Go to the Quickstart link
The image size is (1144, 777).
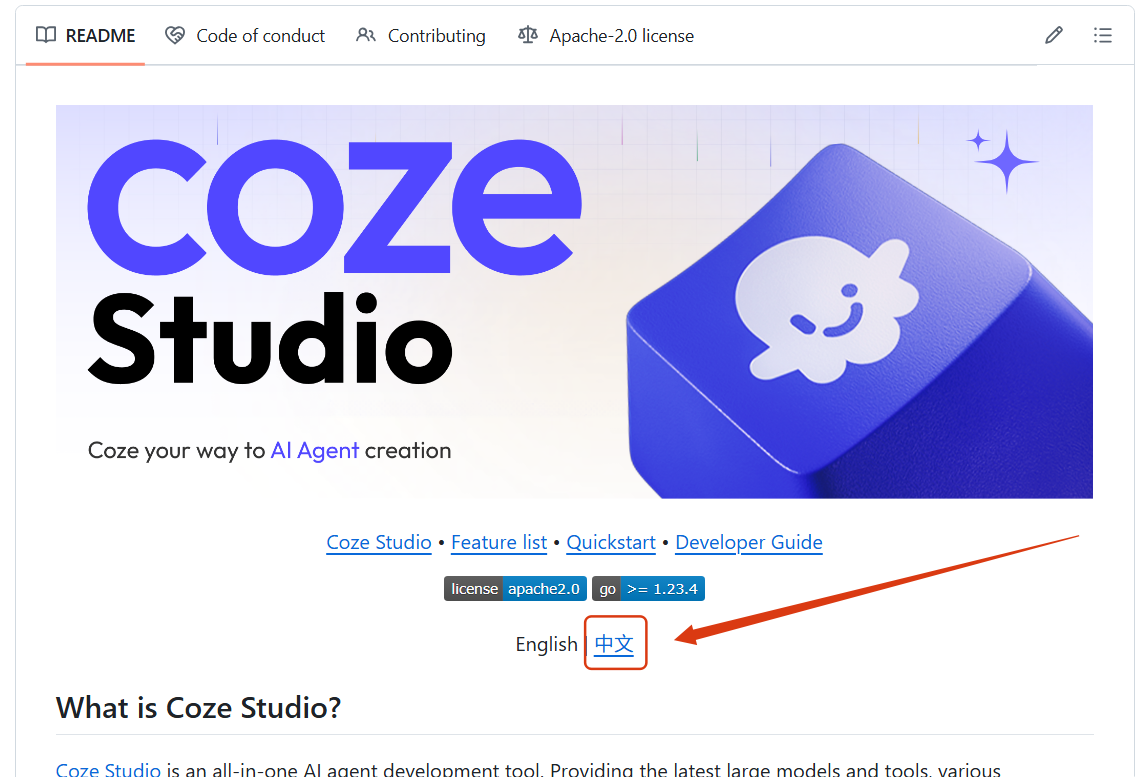(611, 543)
